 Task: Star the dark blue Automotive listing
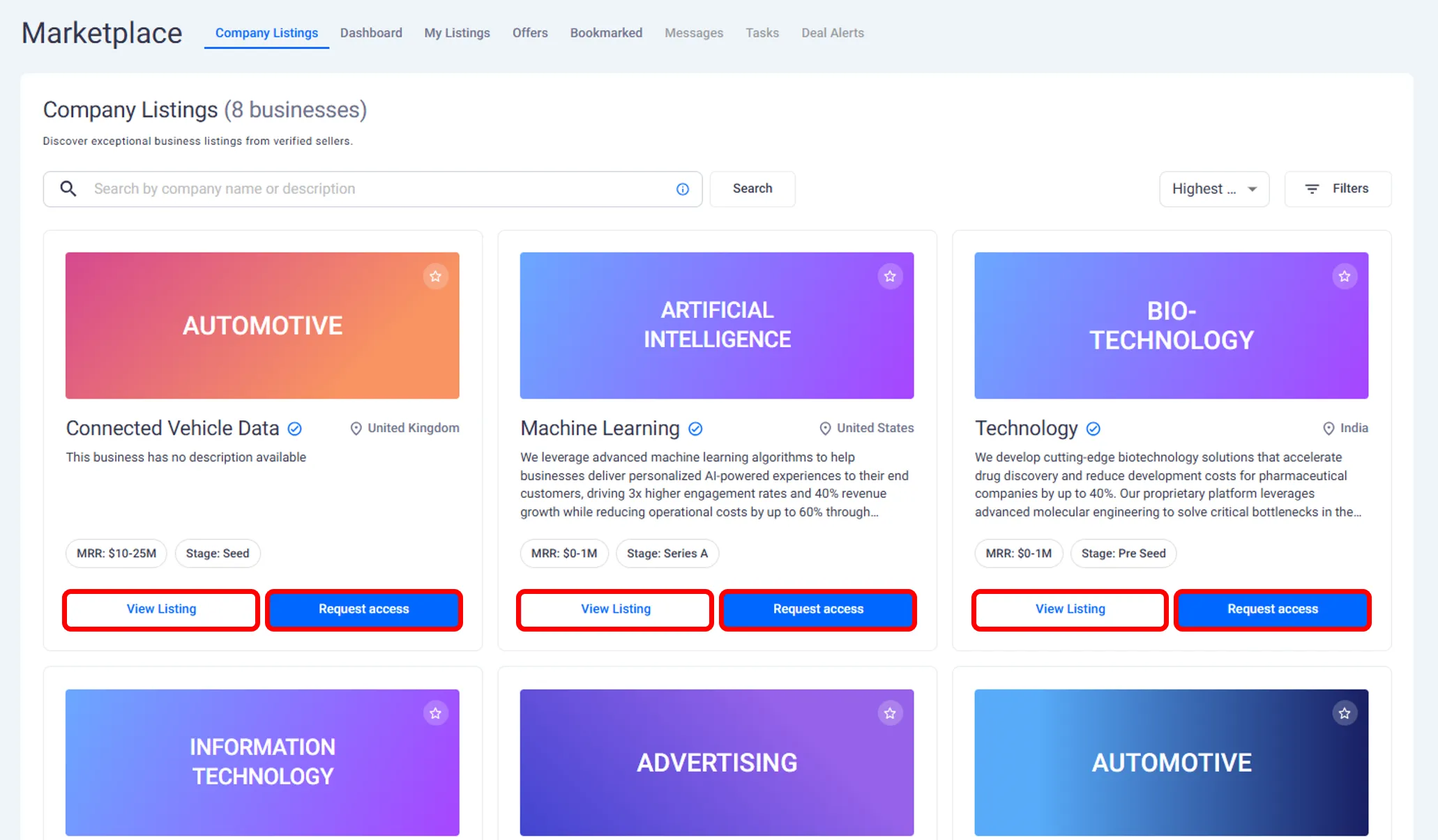point(1345,713)
